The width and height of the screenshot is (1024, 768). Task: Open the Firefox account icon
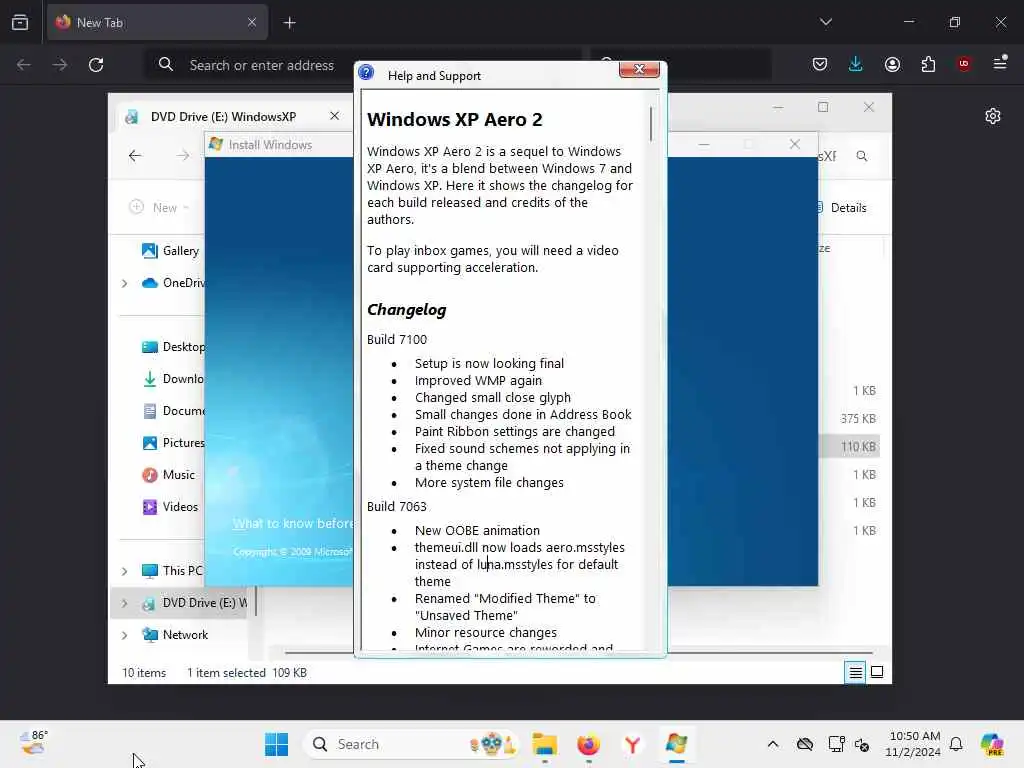point(892,64)
